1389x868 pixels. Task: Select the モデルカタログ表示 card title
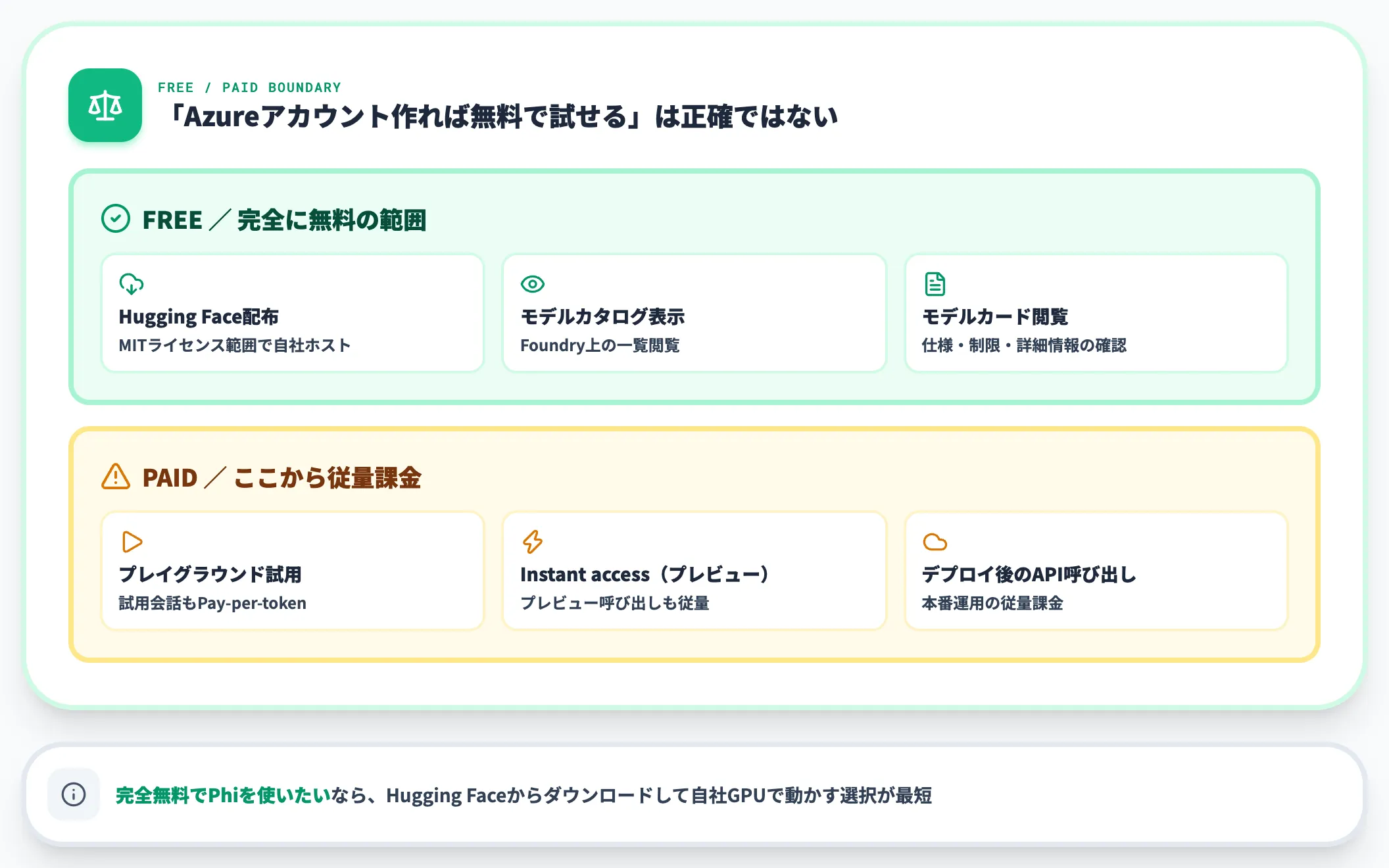(602, 317)
